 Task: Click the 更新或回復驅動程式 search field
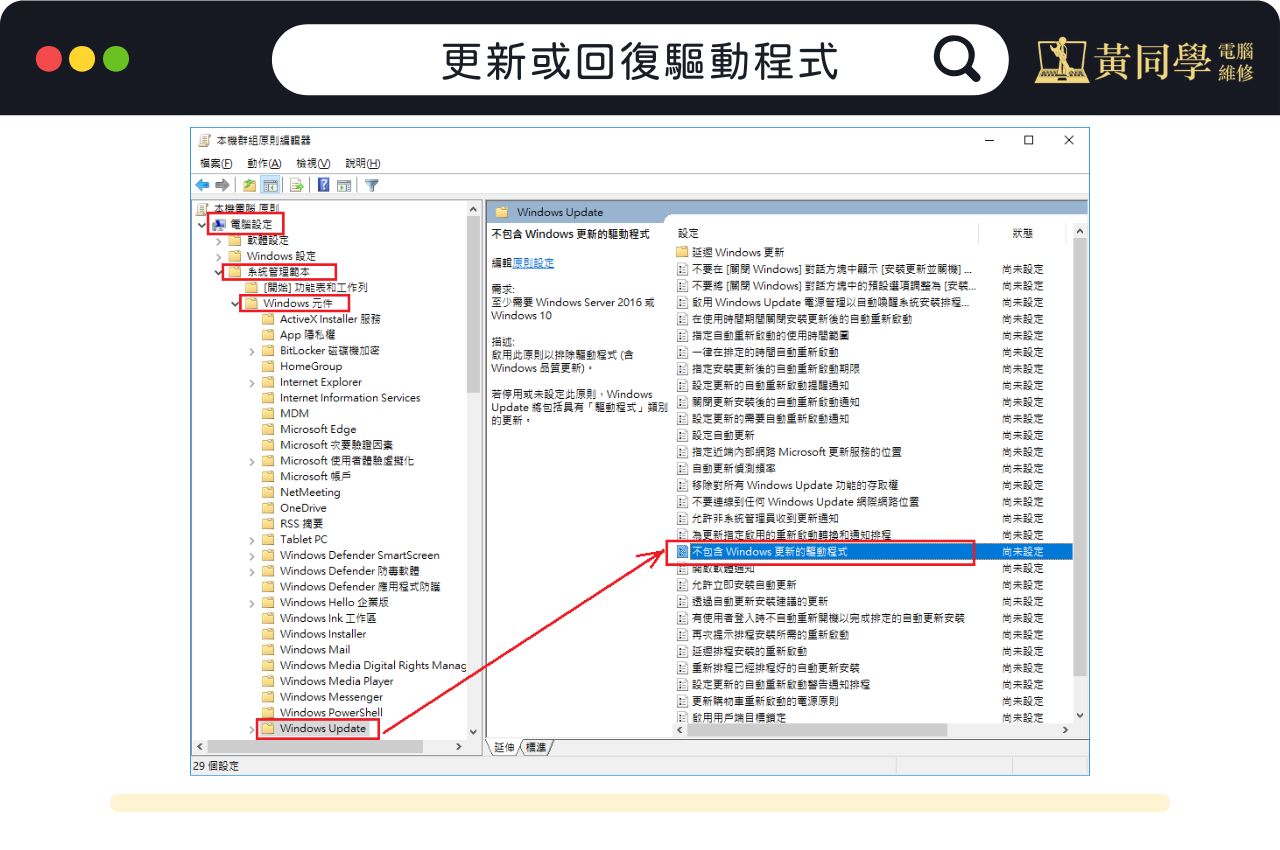(x=640, y=60)
